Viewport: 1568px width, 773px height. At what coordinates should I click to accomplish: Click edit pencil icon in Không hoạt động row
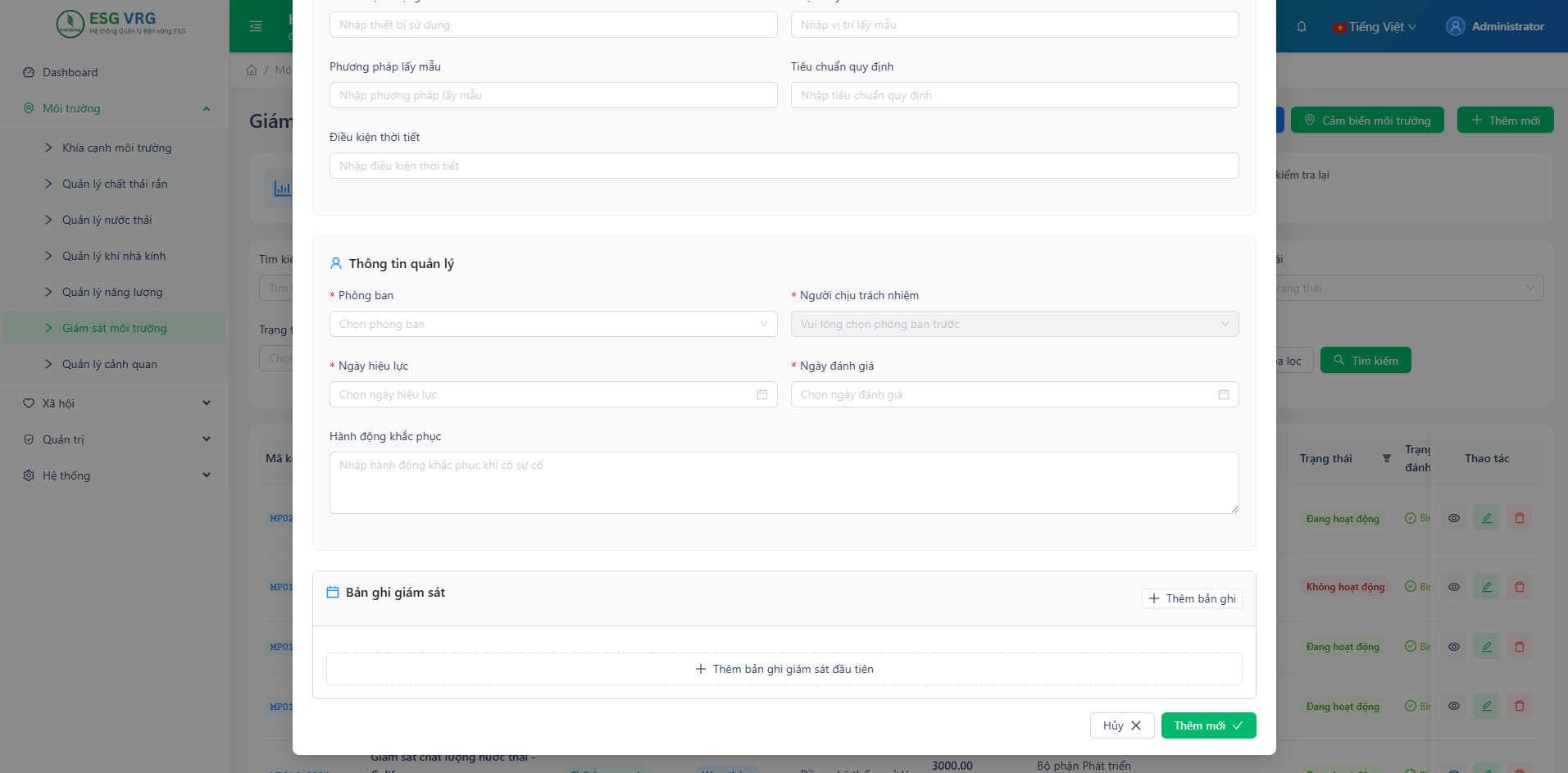click(1487, 587)
